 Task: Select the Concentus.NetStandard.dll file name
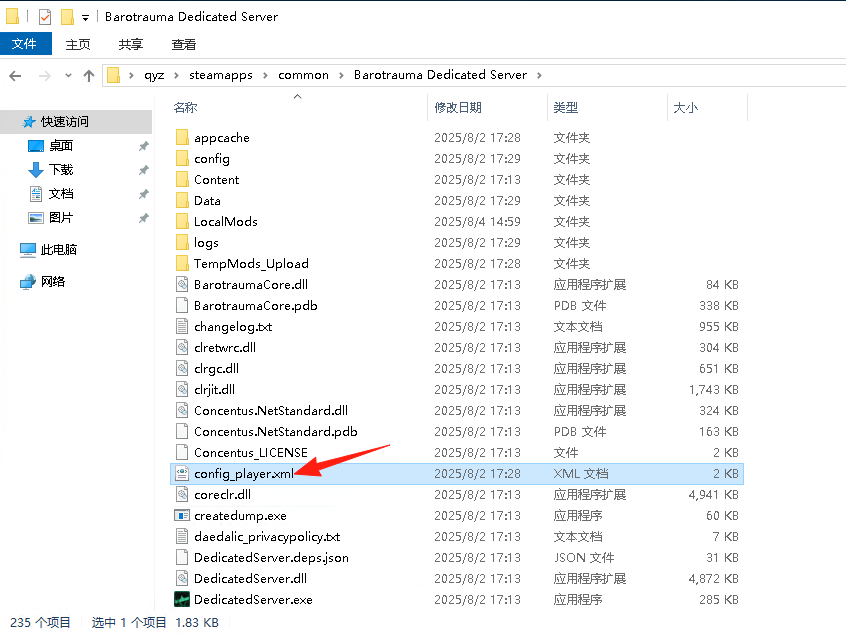(x=271, y=411)
